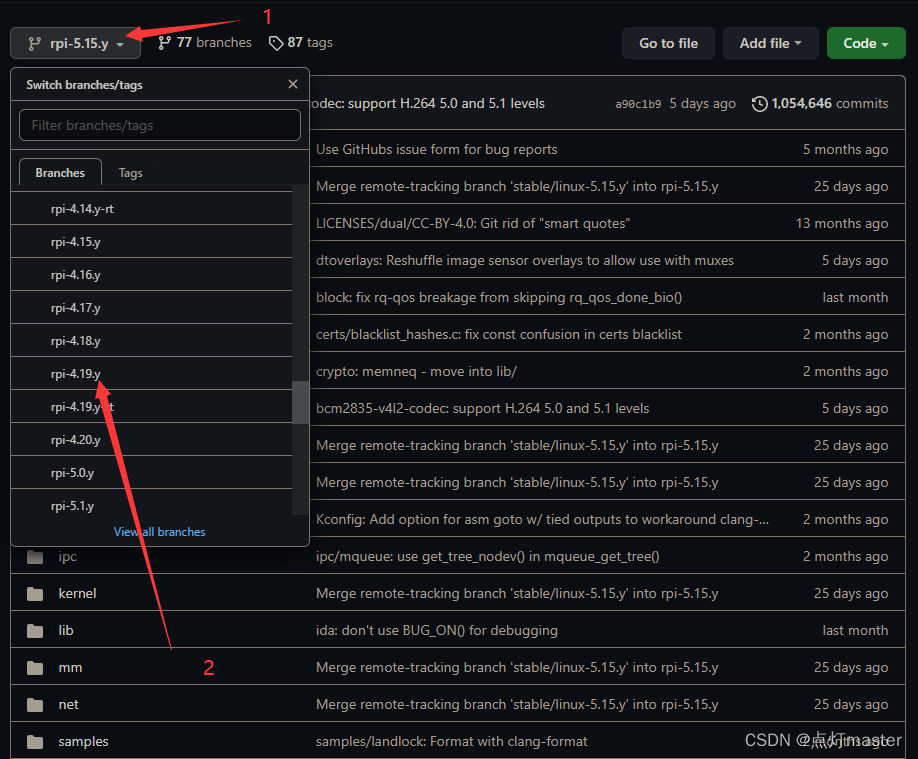Open the 1,054,646 commits history
The height and width of the screenshot is (759, 918).
(x=829, y=104)
